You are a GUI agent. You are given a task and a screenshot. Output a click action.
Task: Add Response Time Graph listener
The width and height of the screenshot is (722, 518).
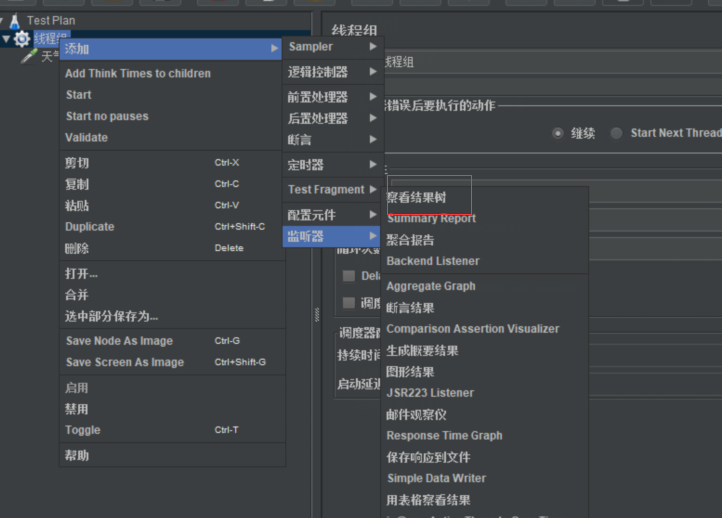485,436
